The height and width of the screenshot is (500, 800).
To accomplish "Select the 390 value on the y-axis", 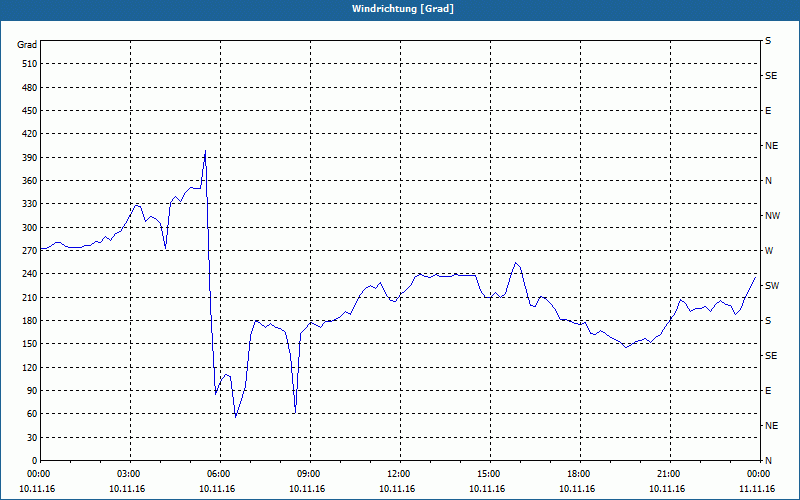I will pos(28,157).
